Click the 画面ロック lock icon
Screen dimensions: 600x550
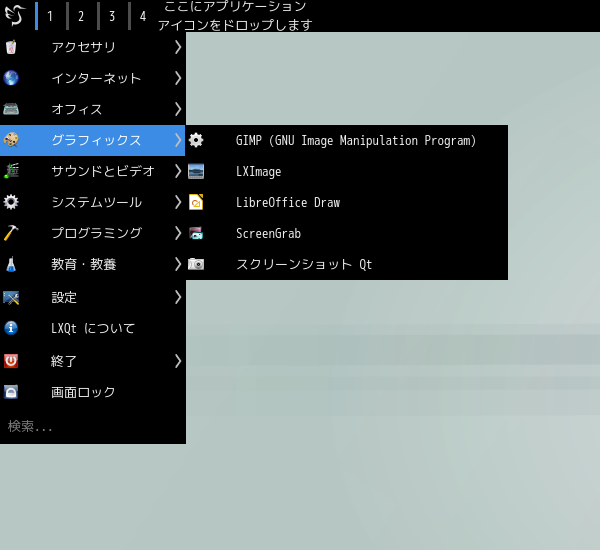(x=11, y=392)
